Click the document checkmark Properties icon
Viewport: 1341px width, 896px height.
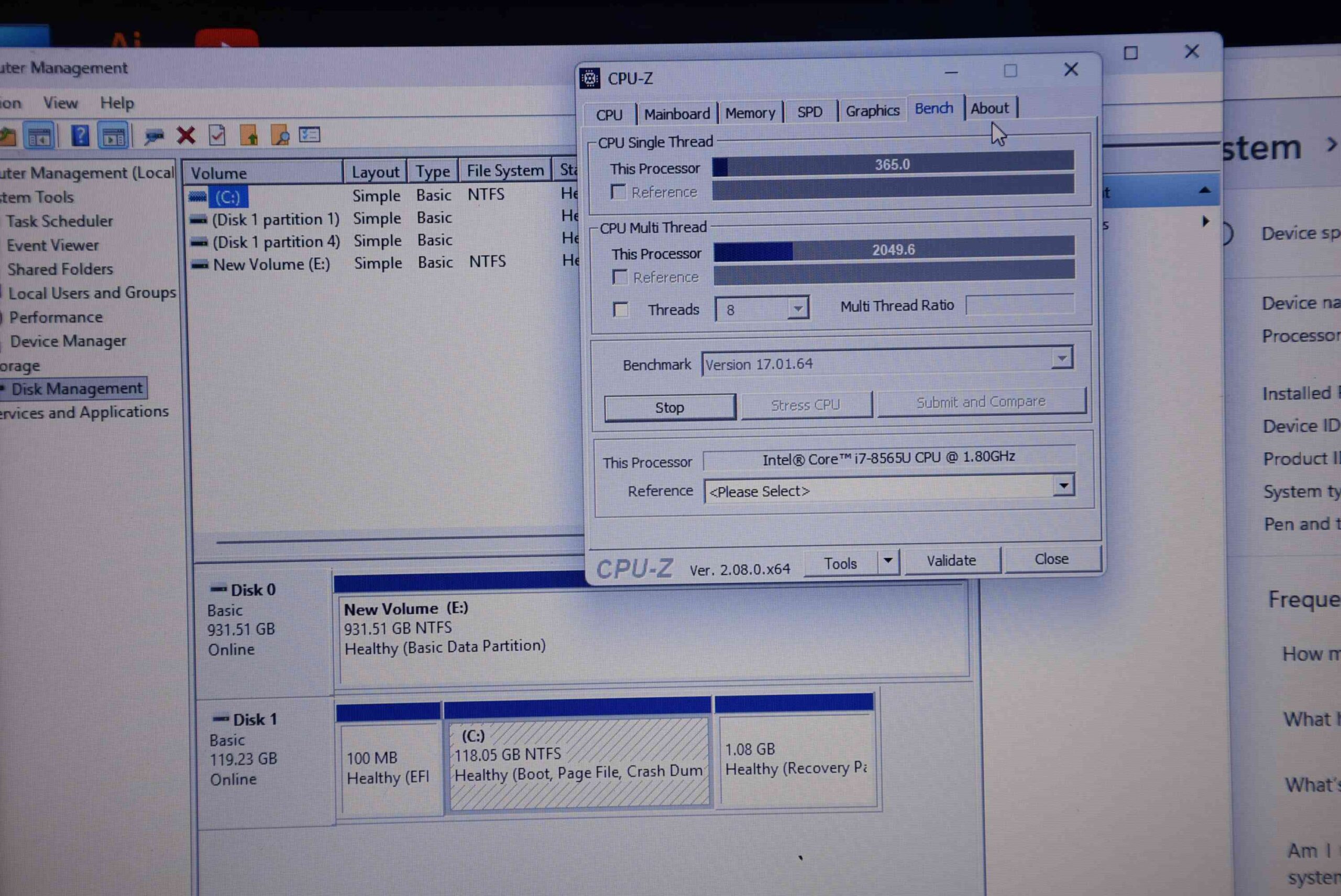pos(217,136)
